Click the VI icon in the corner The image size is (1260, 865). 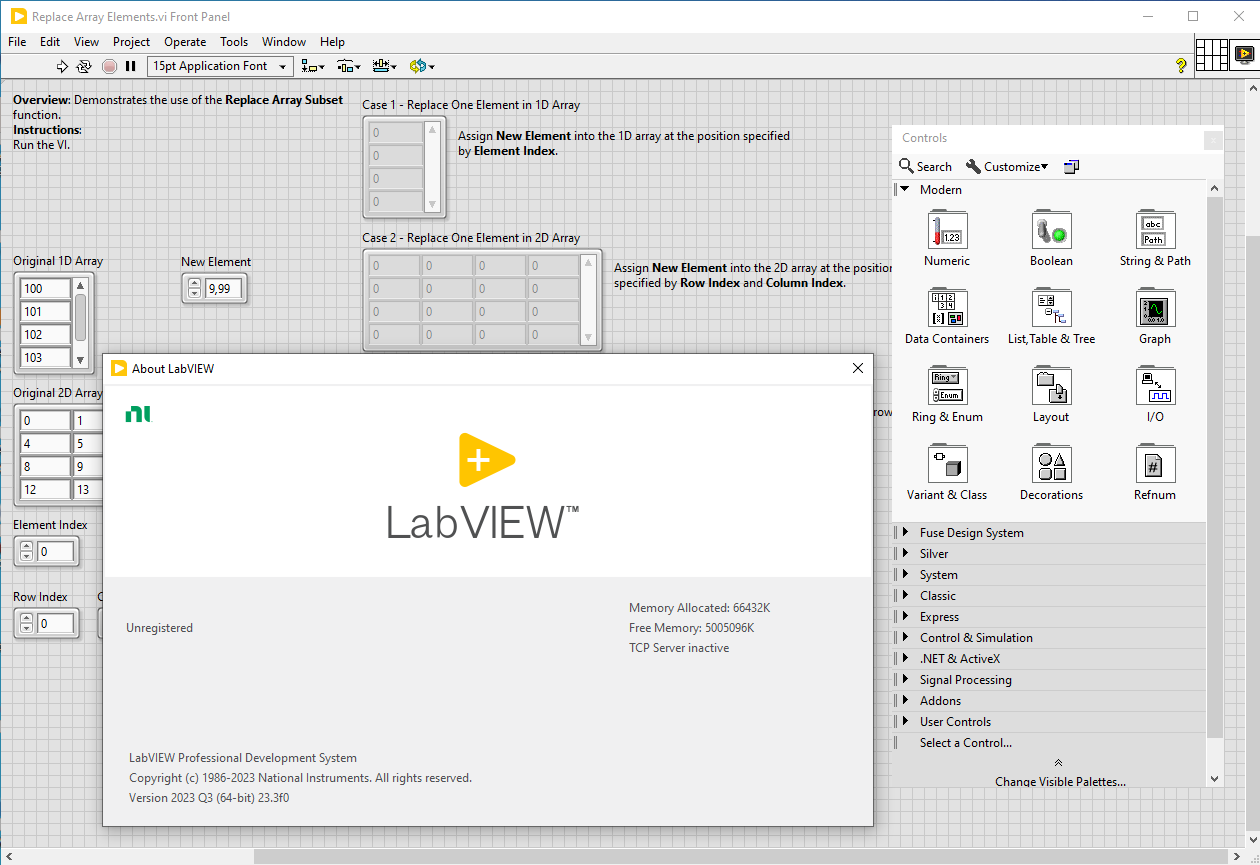tap(1244, 54)
